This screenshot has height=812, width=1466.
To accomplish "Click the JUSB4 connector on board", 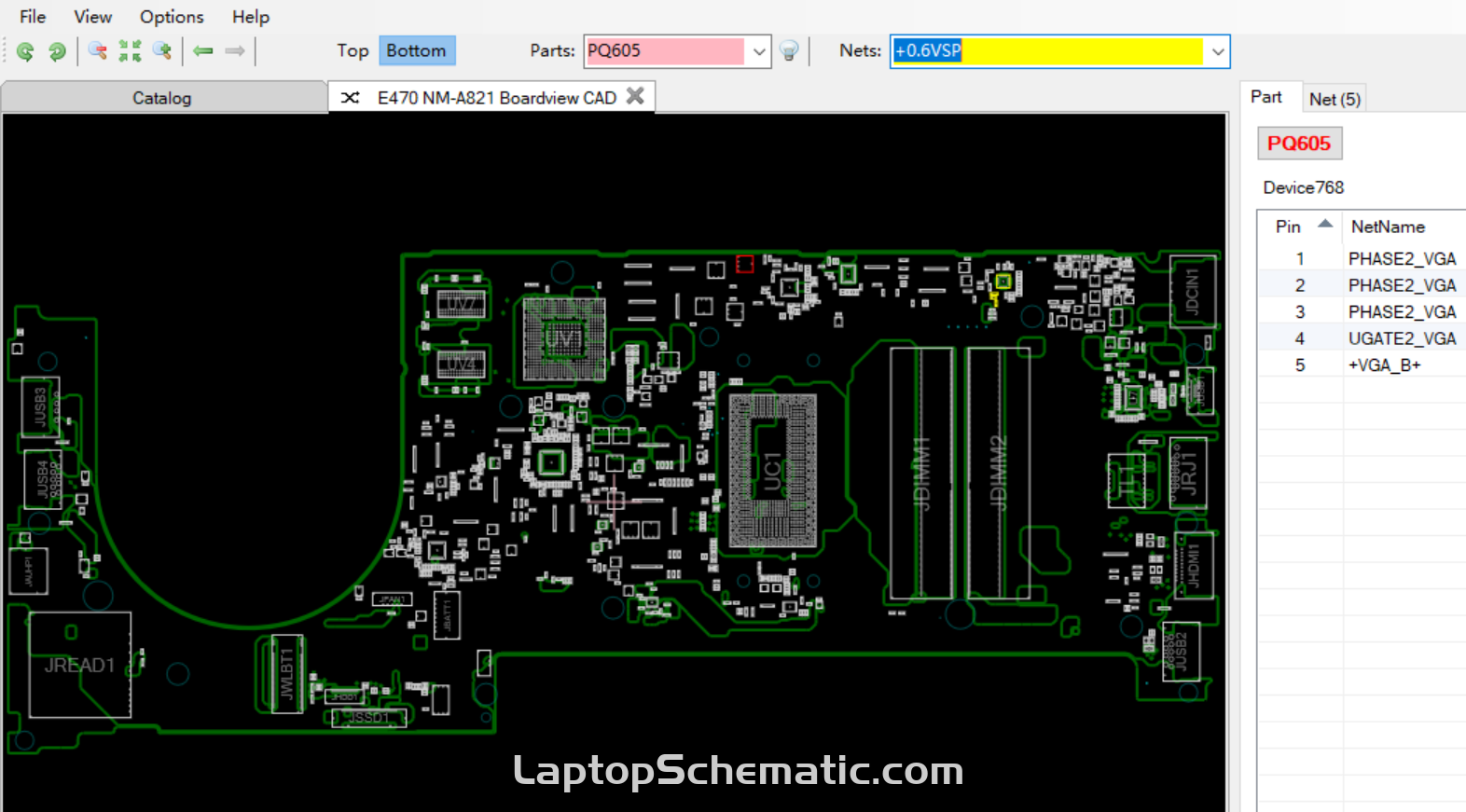I will click(x=43, y=479).
